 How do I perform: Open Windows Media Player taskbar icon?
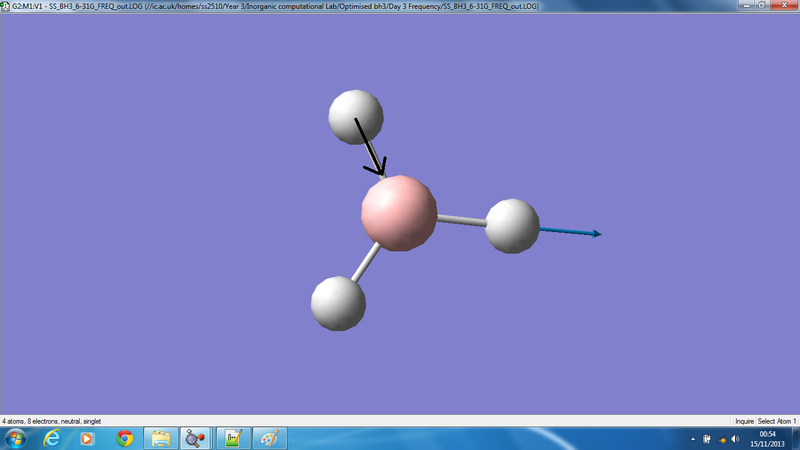pyautogui.click(x=87, y=439)
